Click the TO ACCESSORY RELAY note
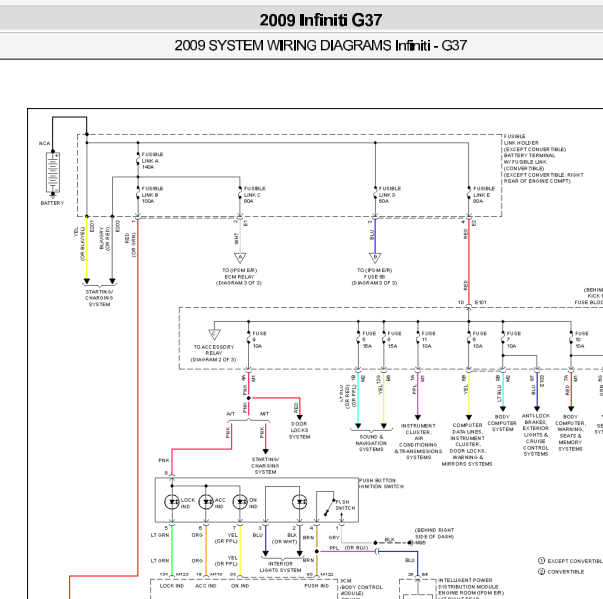The height and width of the screenshot is (599, 603). click(214, 353)
